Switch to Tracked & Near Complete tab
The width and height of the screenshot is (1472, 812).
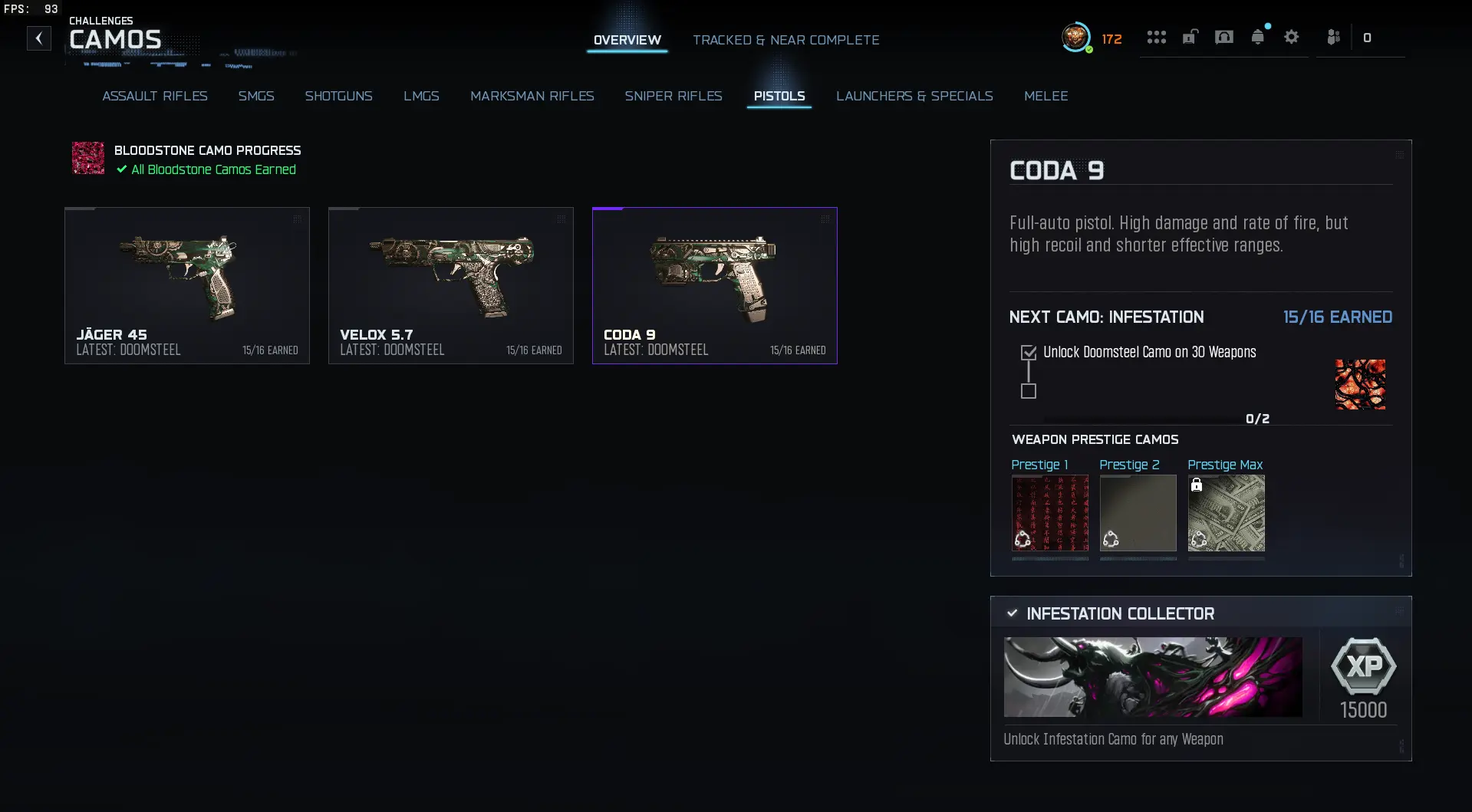click(x=786, y=40)
